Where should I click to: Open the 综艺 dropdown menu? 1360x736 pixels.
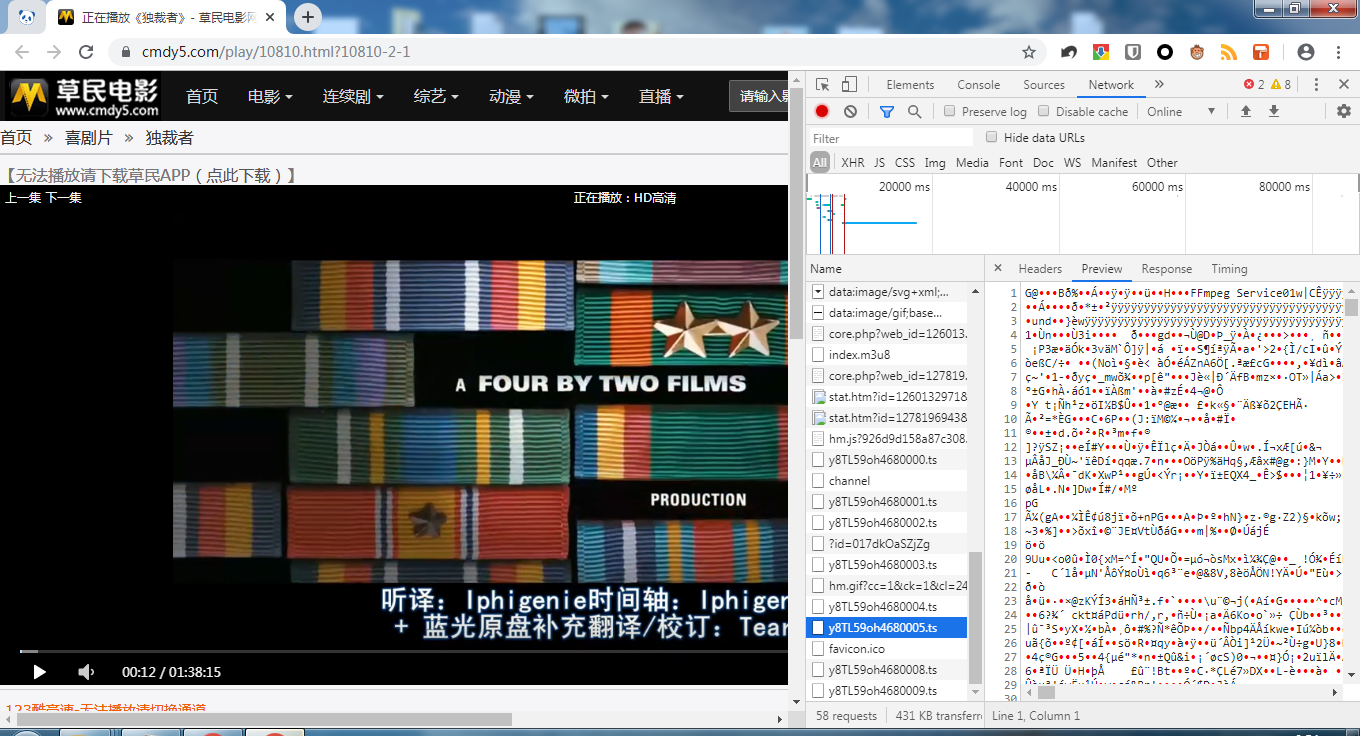(x=436, y=97)
